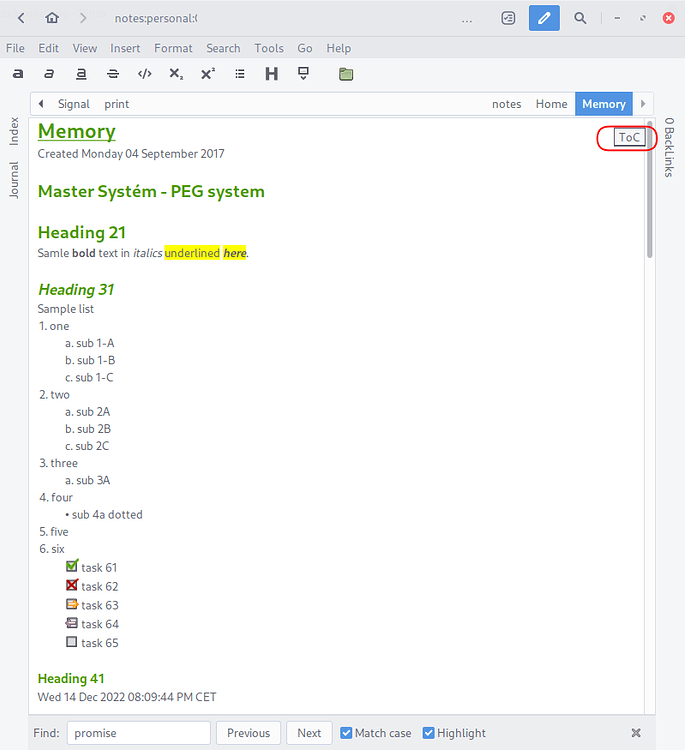Switch to the Signal path tab

(74, 104)
